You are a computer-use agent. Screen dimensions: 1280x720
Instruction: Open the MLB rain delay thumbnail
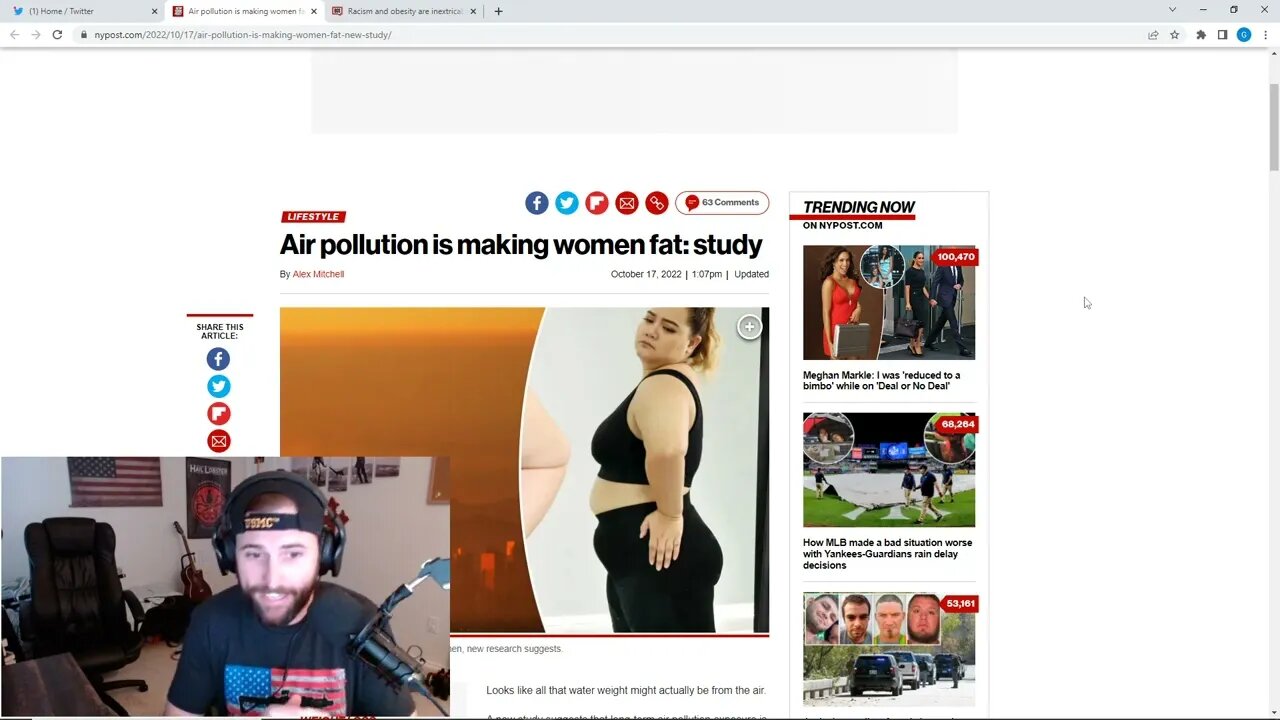coord(889,470)
